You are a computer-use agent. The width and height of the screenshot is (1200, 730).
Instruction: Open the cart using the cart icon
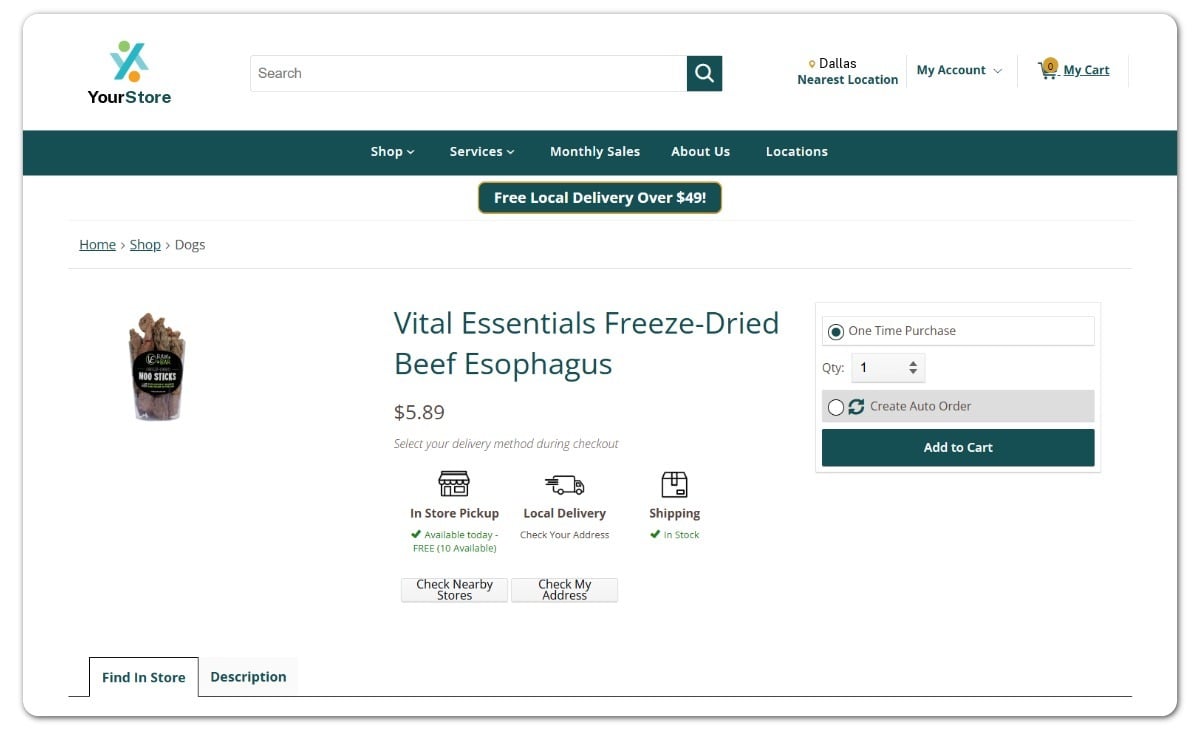pyautogui.click(x=1049, y=69)
